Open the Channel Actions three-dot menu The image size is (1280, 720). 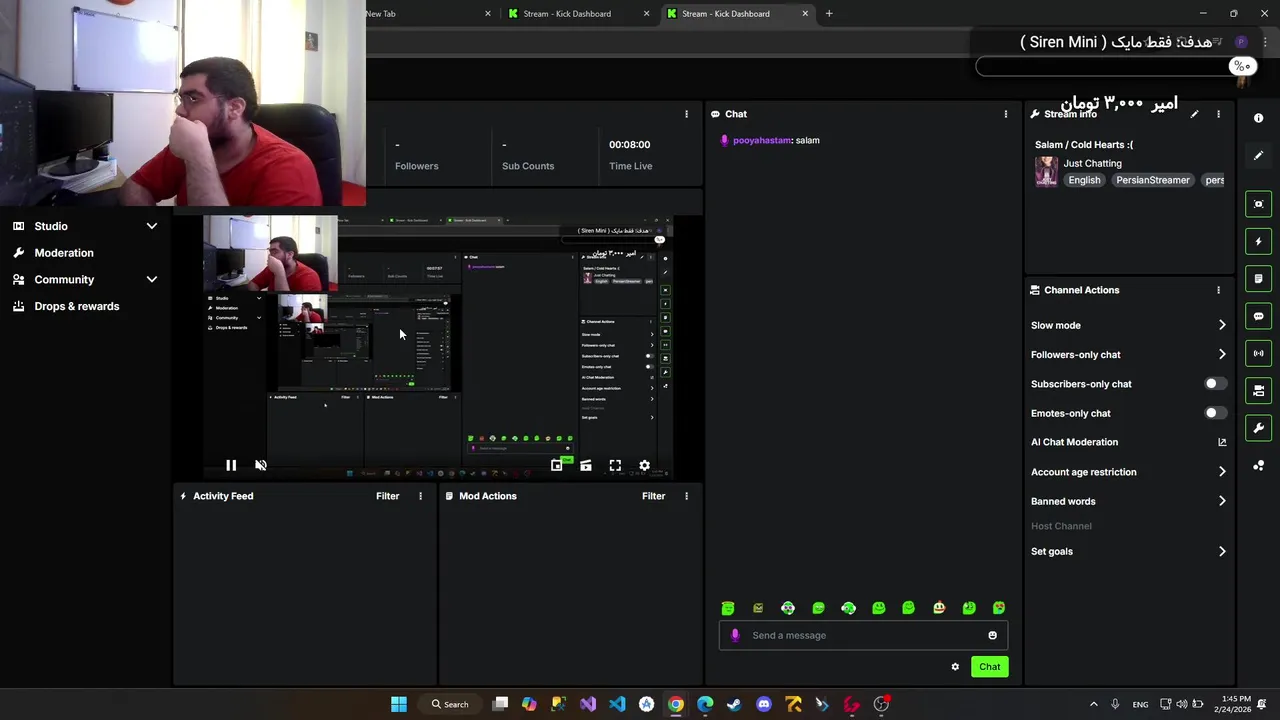tap(1218, 290)
